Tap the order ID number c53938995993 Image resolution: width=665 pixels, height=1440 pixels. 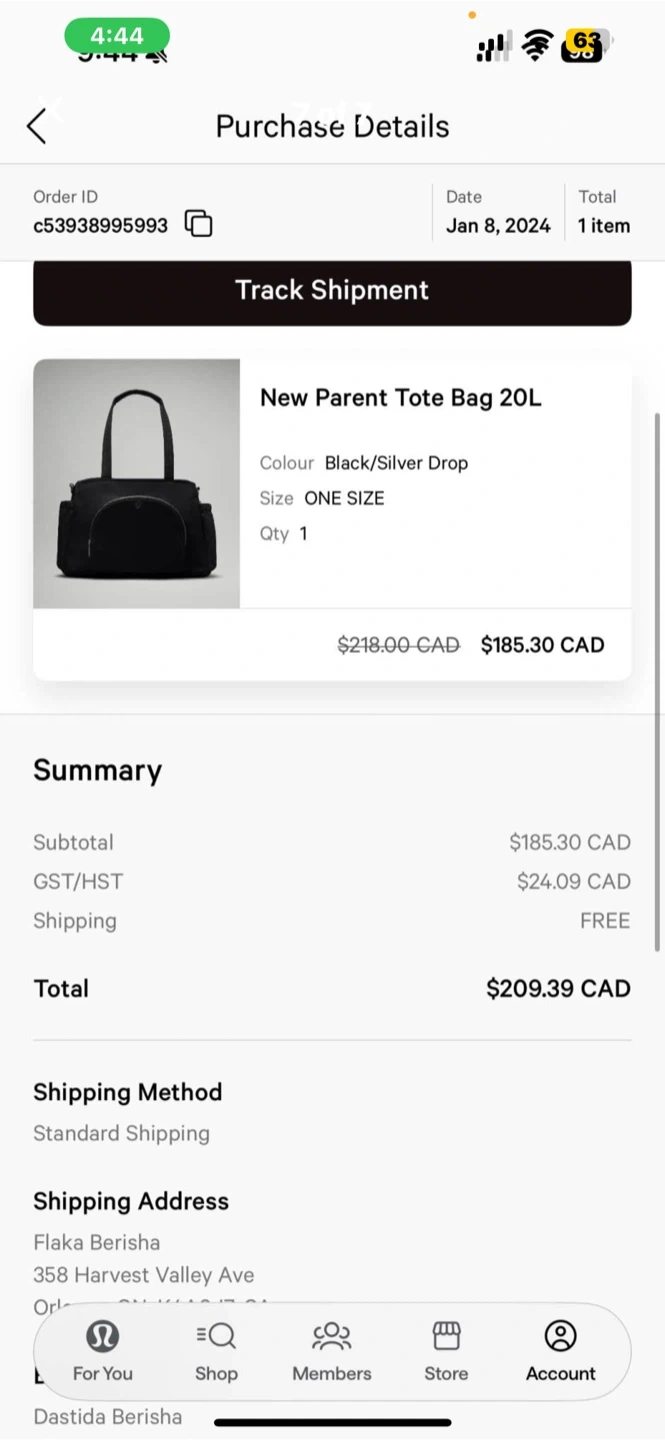(100, 226)
